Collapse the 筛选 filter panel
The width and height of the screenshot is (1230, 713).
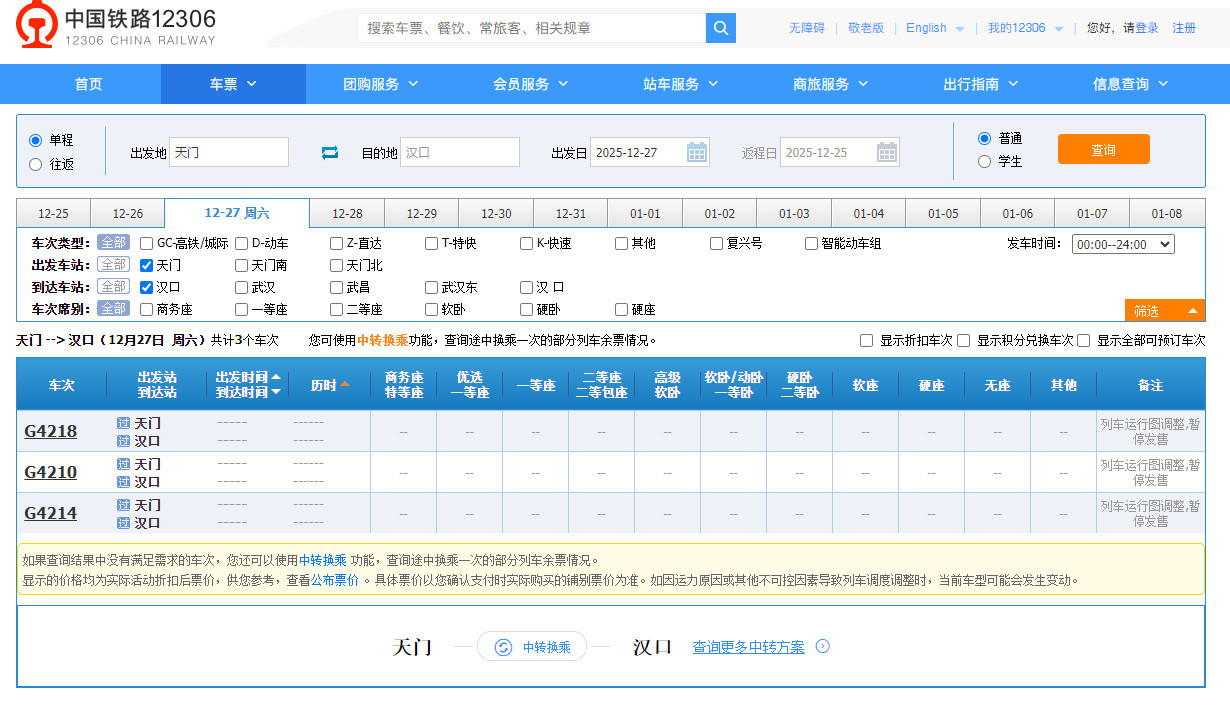1164,311
